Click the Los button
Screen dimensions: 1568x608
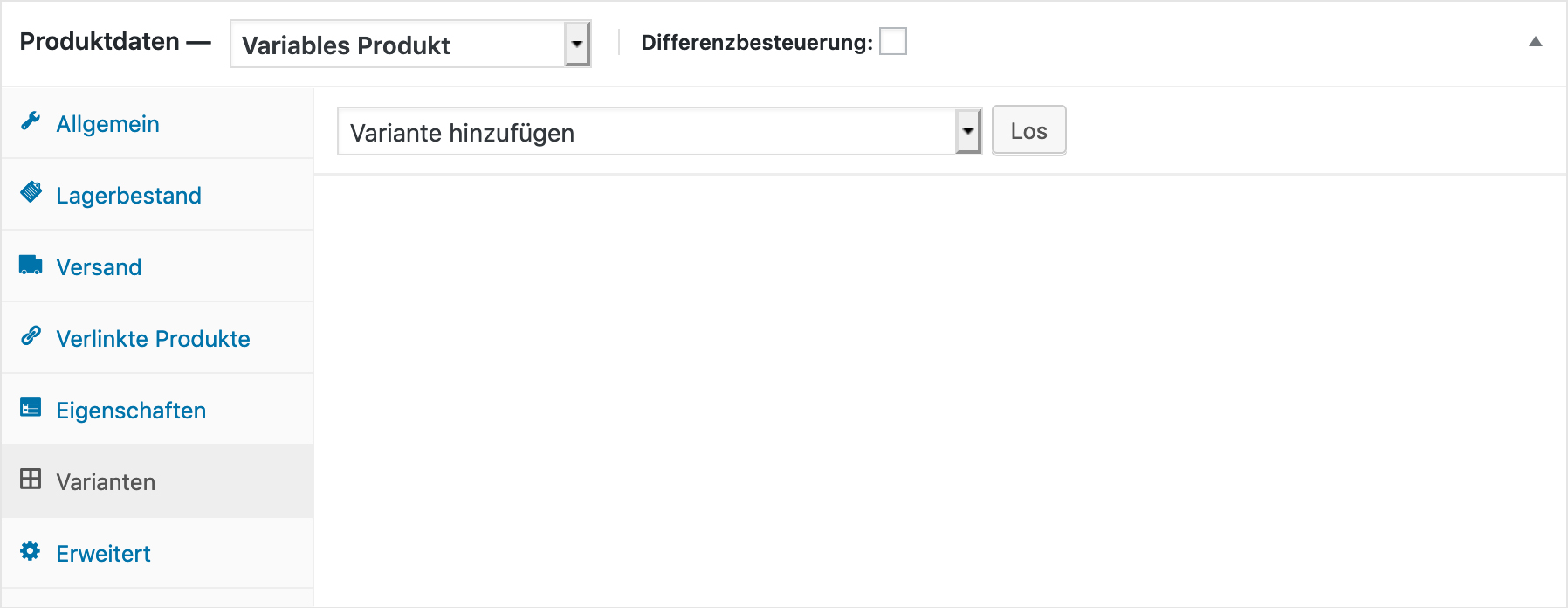1029,131
